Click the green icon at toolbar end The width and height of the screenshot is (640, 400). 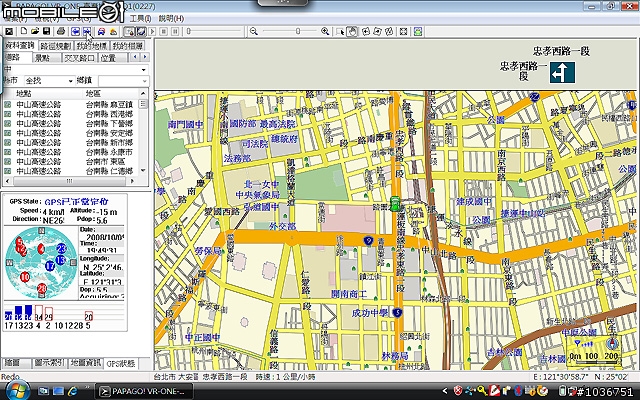418,31
